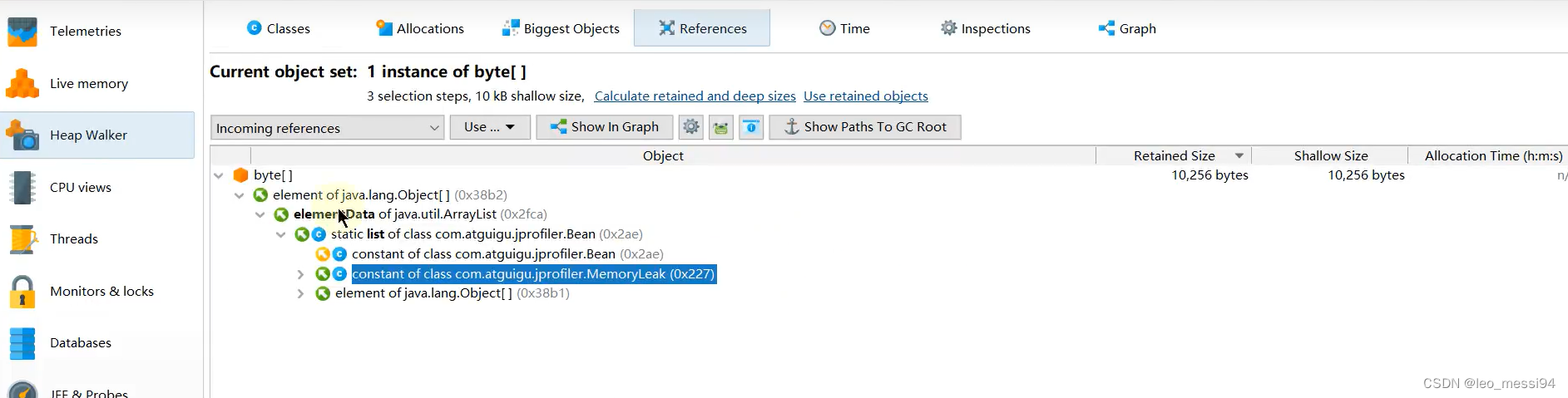Image resolution: width=1568 pixels, height=398 pixels.
Task: Open the Threads section
Action: pyautogui.click(x=97, y=238)
